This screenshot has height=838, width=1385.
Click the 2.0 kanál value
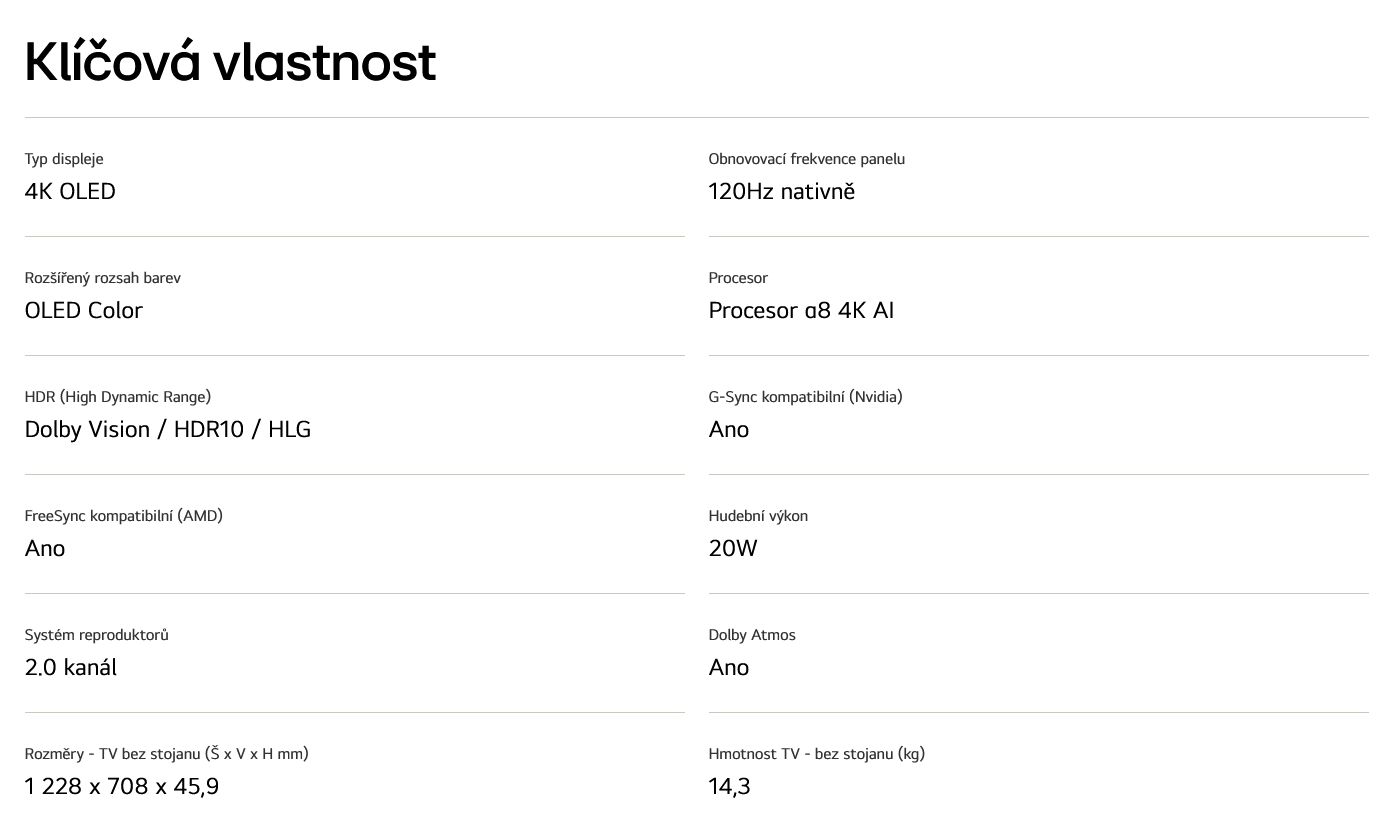point(71,667)
